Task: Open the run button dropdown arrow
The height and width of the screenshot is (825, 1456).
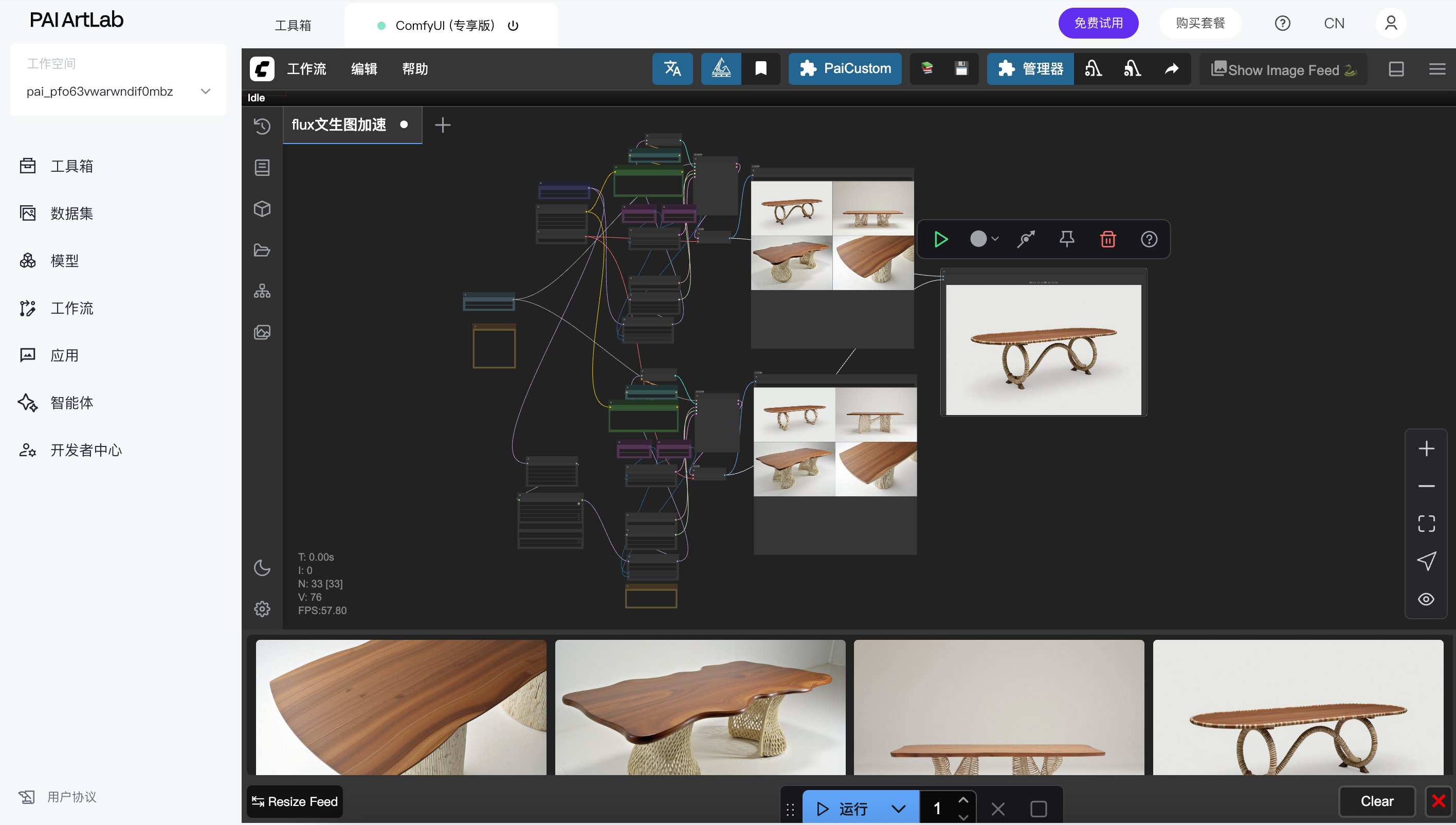Action: (898, 808)
